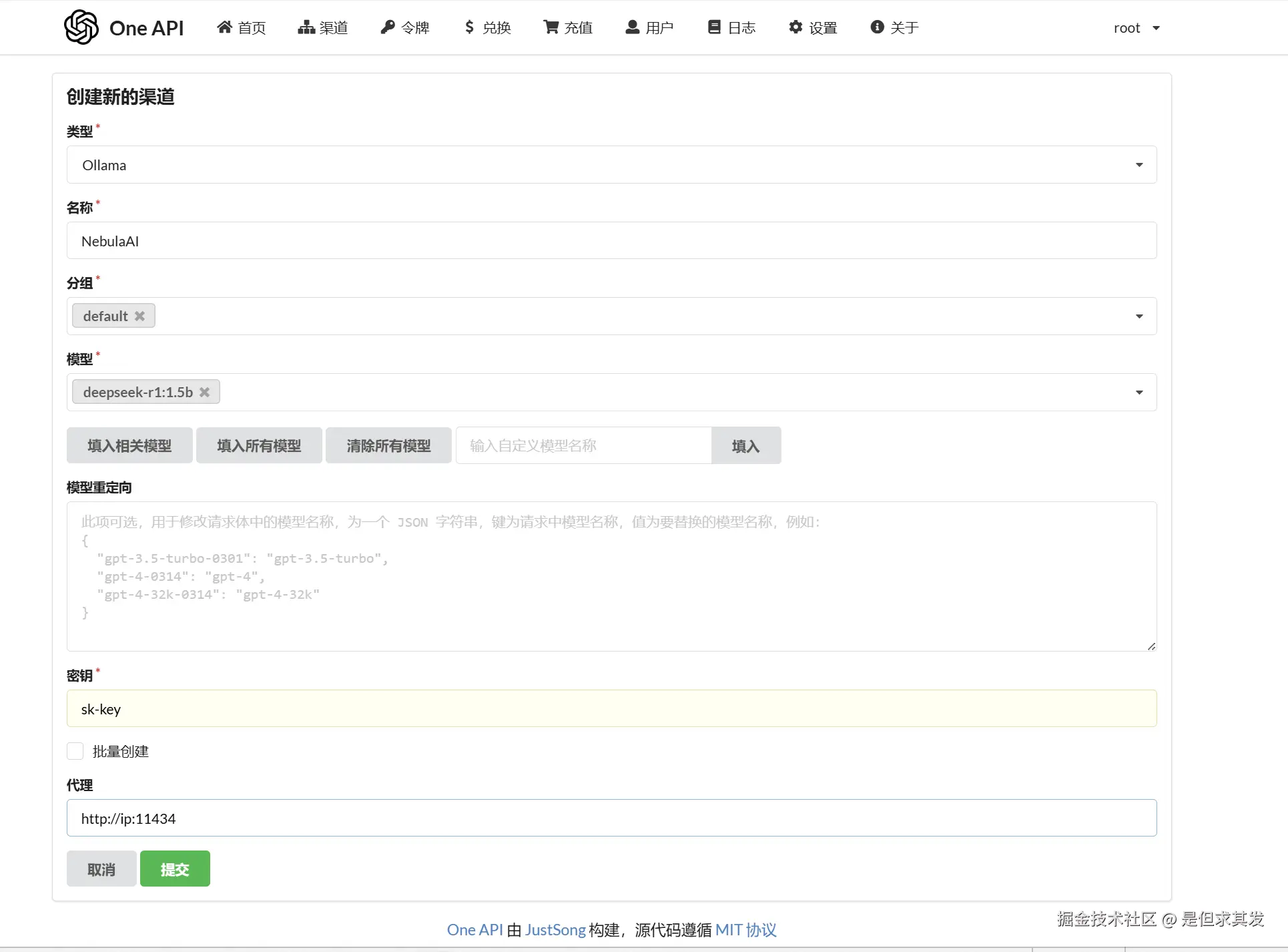Expand the 类型 Ollama dropdown
1288x952 pixels.
point(1139,165)
